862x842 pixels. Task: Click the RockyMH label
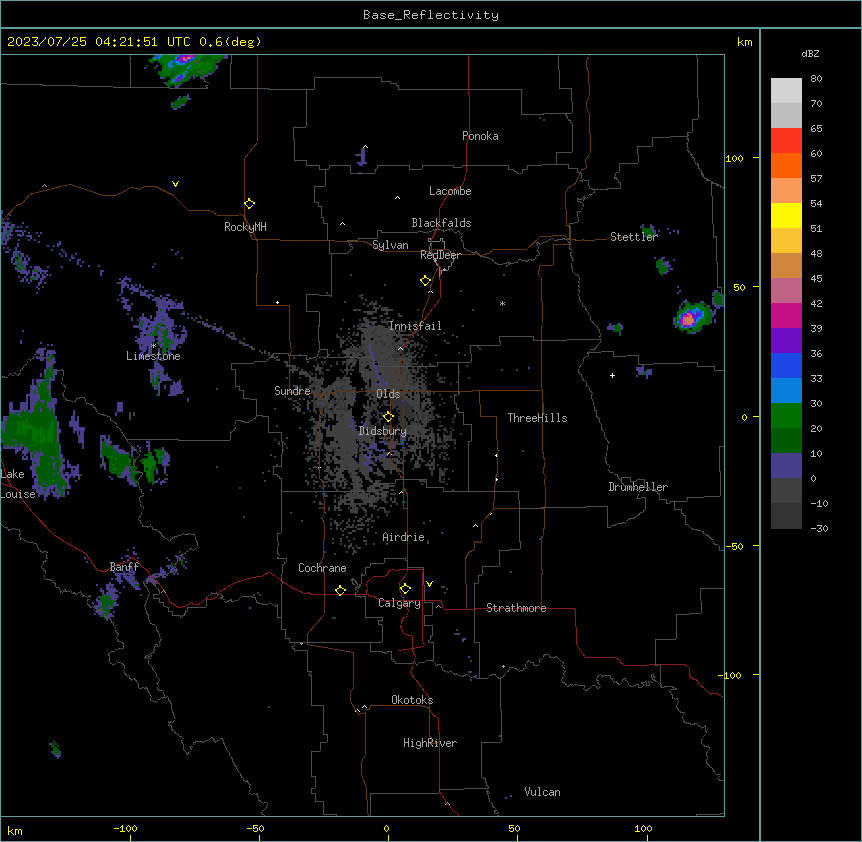tap(245, 227)
